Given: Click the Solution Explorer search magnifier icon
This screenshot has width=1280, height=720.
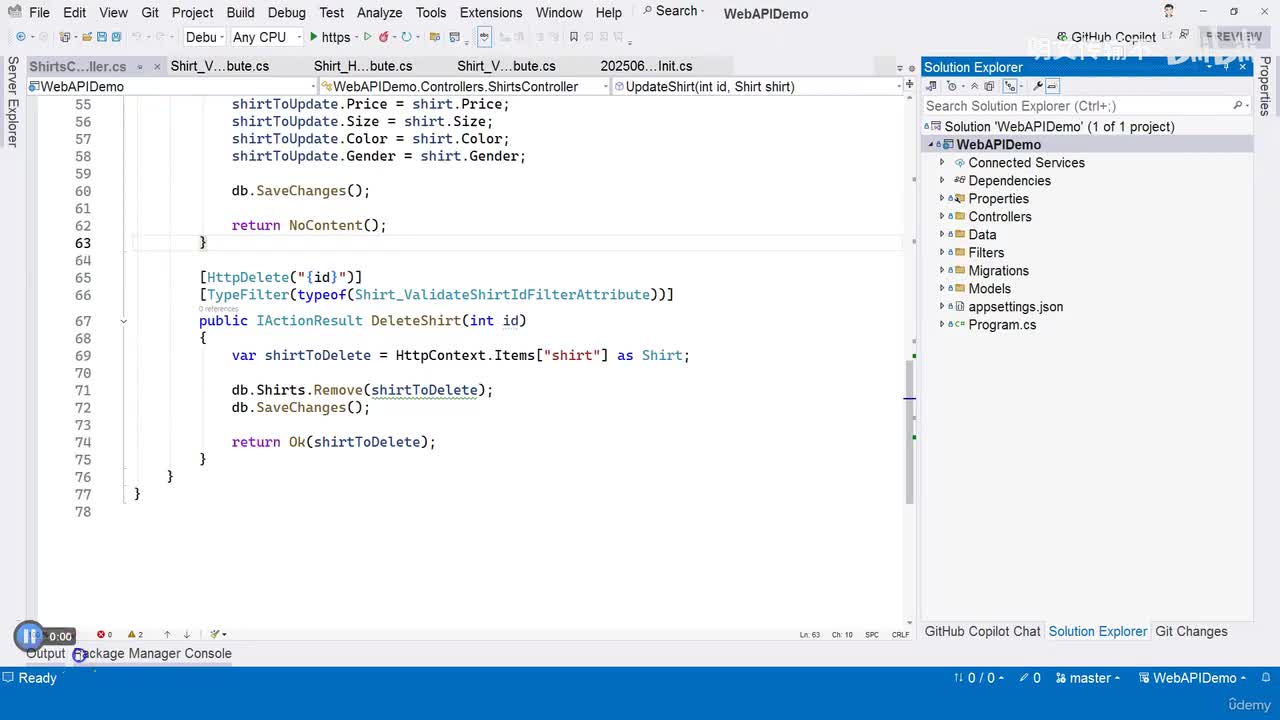Looking at the screenshot, I should pyautogui.click(x=1237, y=106).
